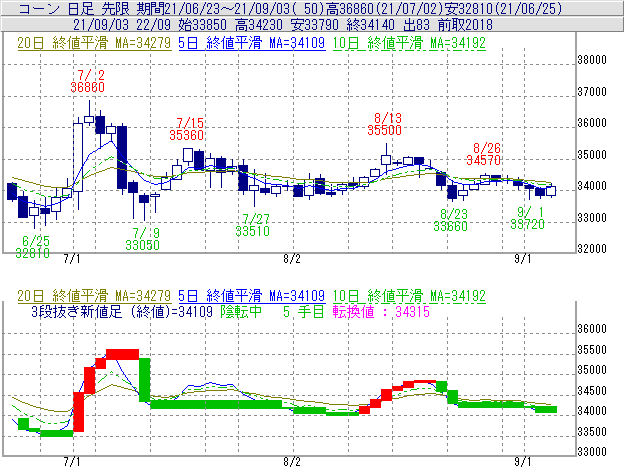Image resolution: width=624 pixels, height=475 pixels.
Task: Select the 7/15 35360 high label
Action: pos(187,129)
